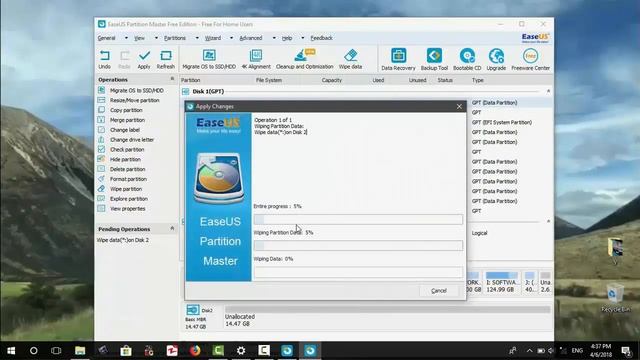Select the Disk2 Basic MBR disk icon
This screenshot has height=360, width=640.
tap(193, 310)
